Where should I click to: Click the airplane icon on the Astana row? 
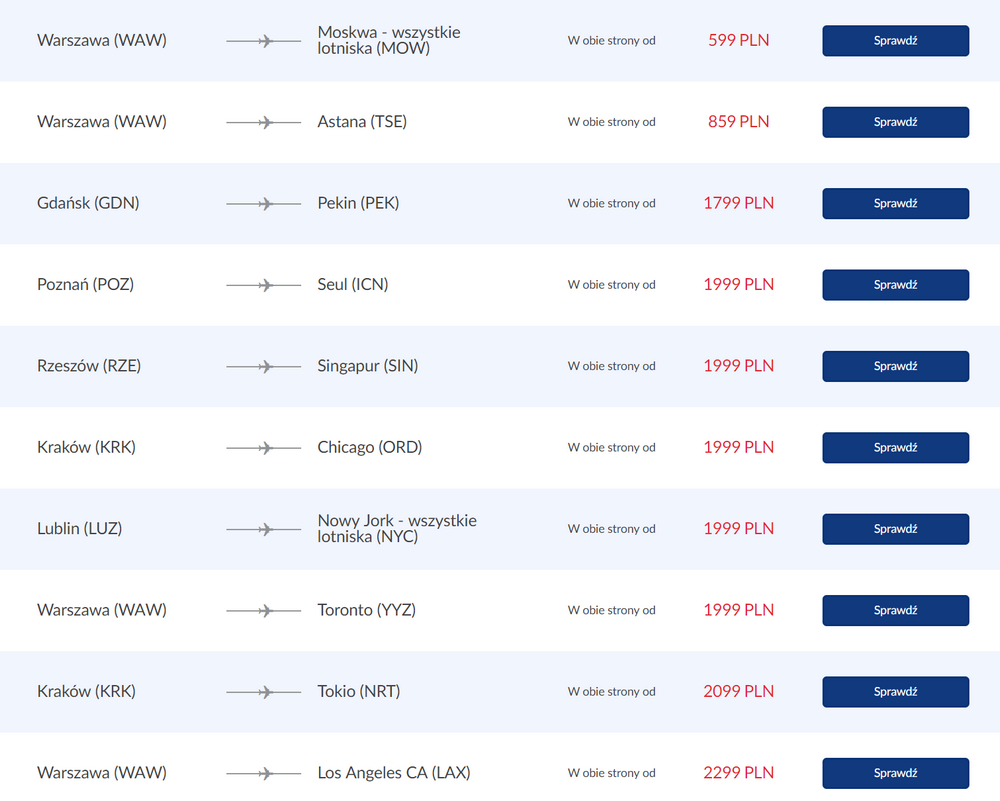click(x=265, y=122)
